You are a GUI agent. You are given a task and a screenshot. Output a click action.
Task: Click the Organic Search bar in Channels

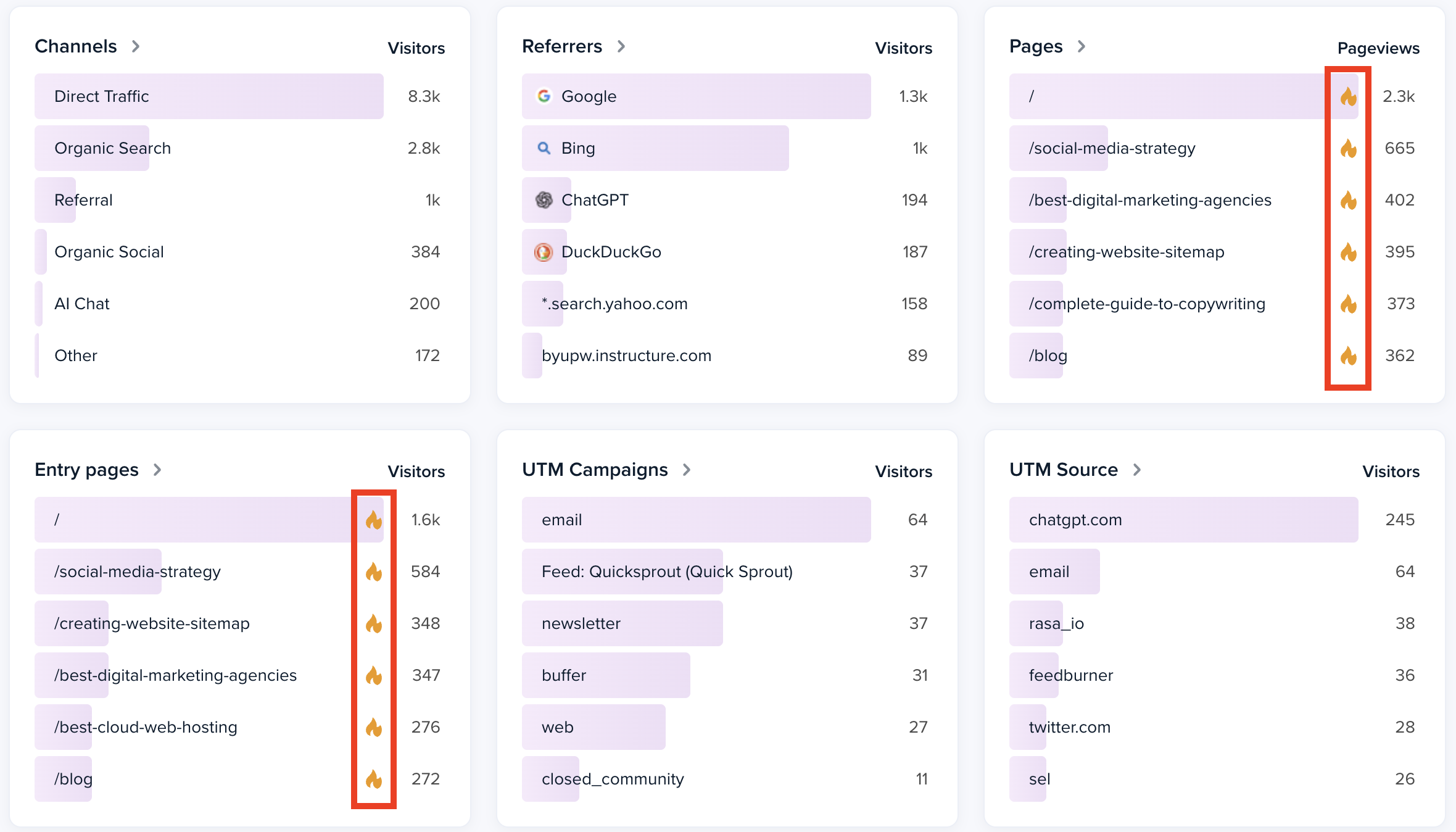pos(91,148)
